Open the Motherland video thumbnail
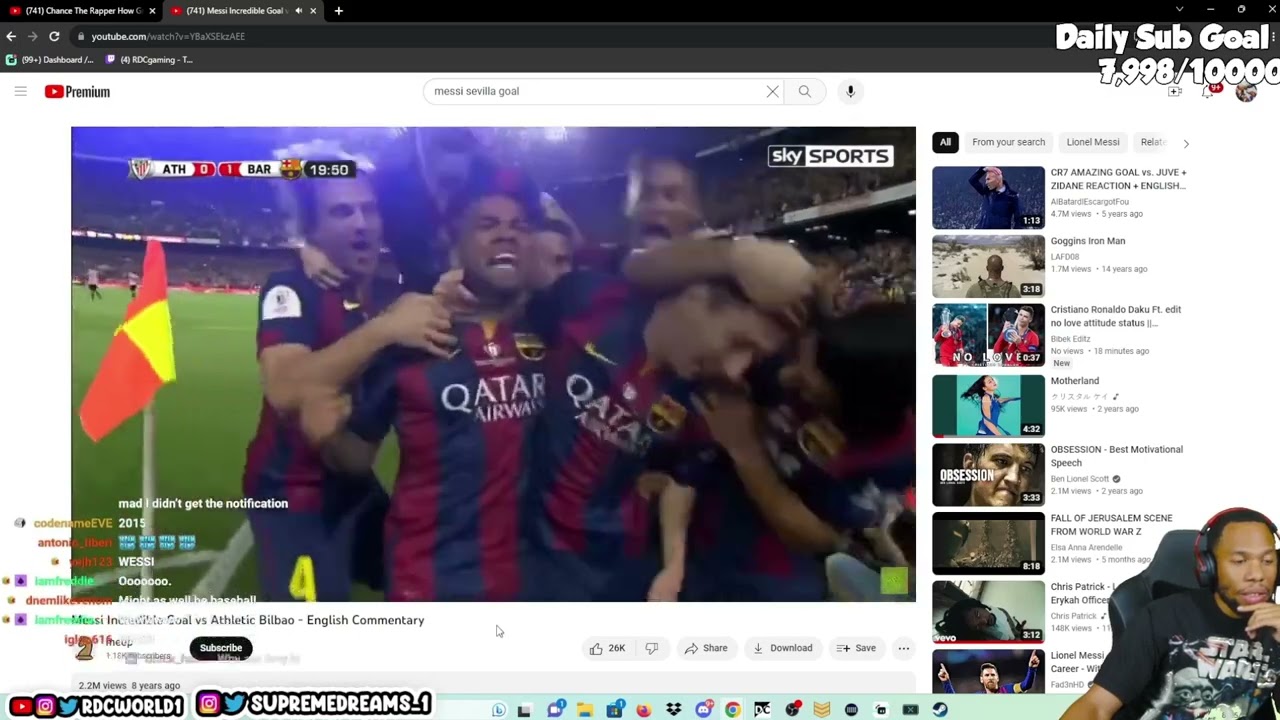Screen dimensions: 1280x720 click(988, 406)
